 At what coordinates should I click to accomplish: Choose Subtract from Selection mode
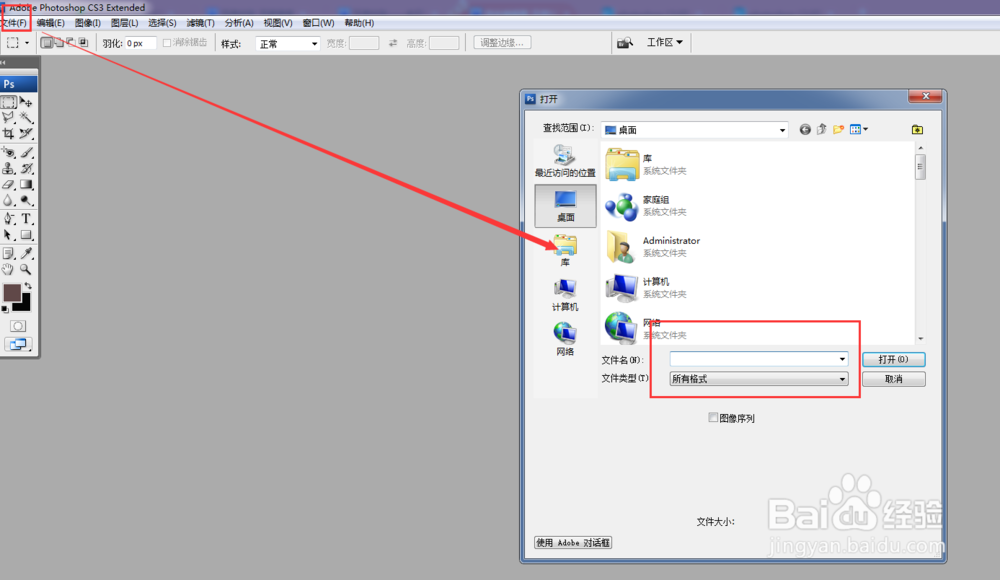71,43
